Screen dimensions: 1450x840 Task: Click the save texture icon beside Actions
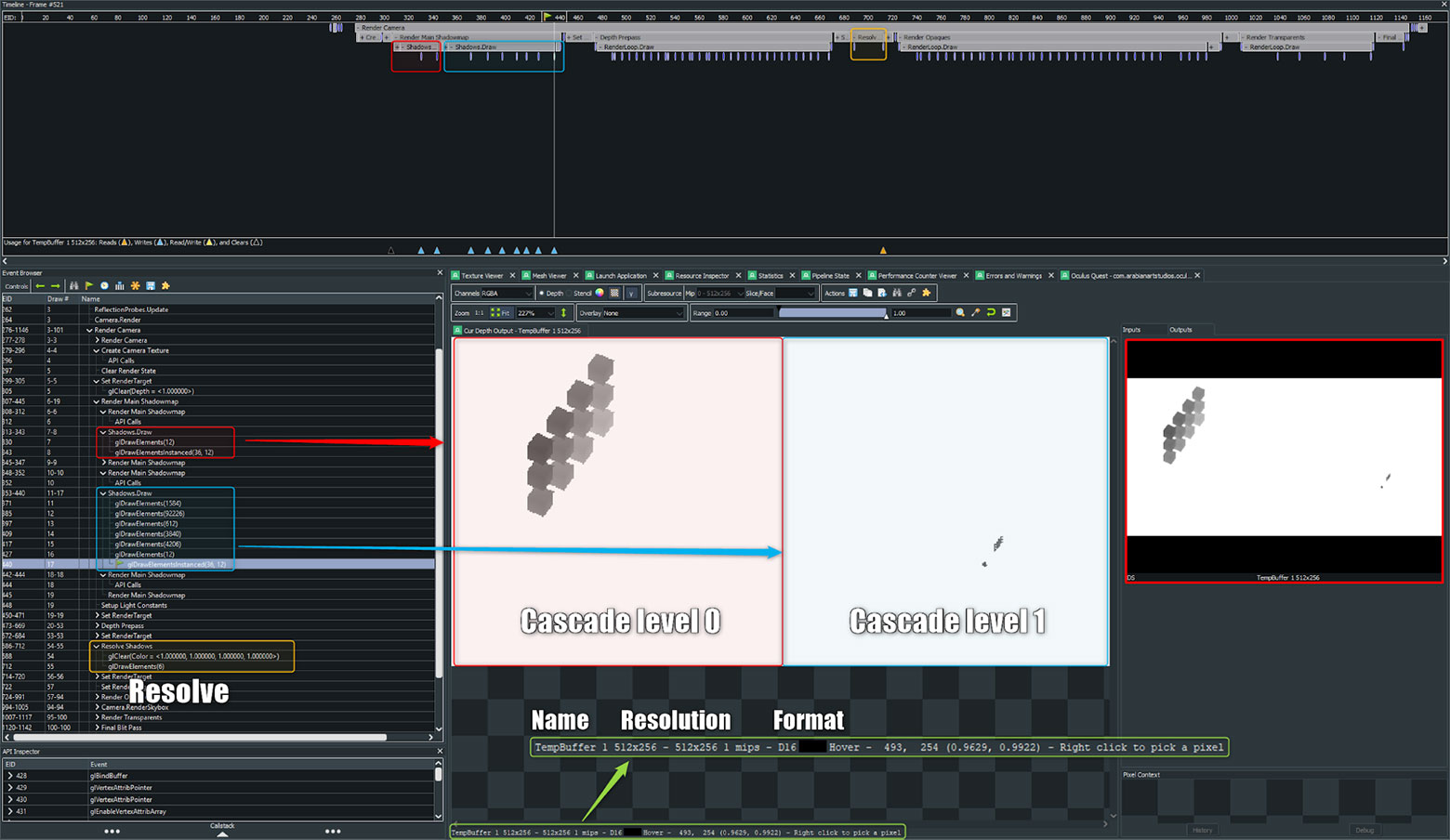click(x=852, y=294)
